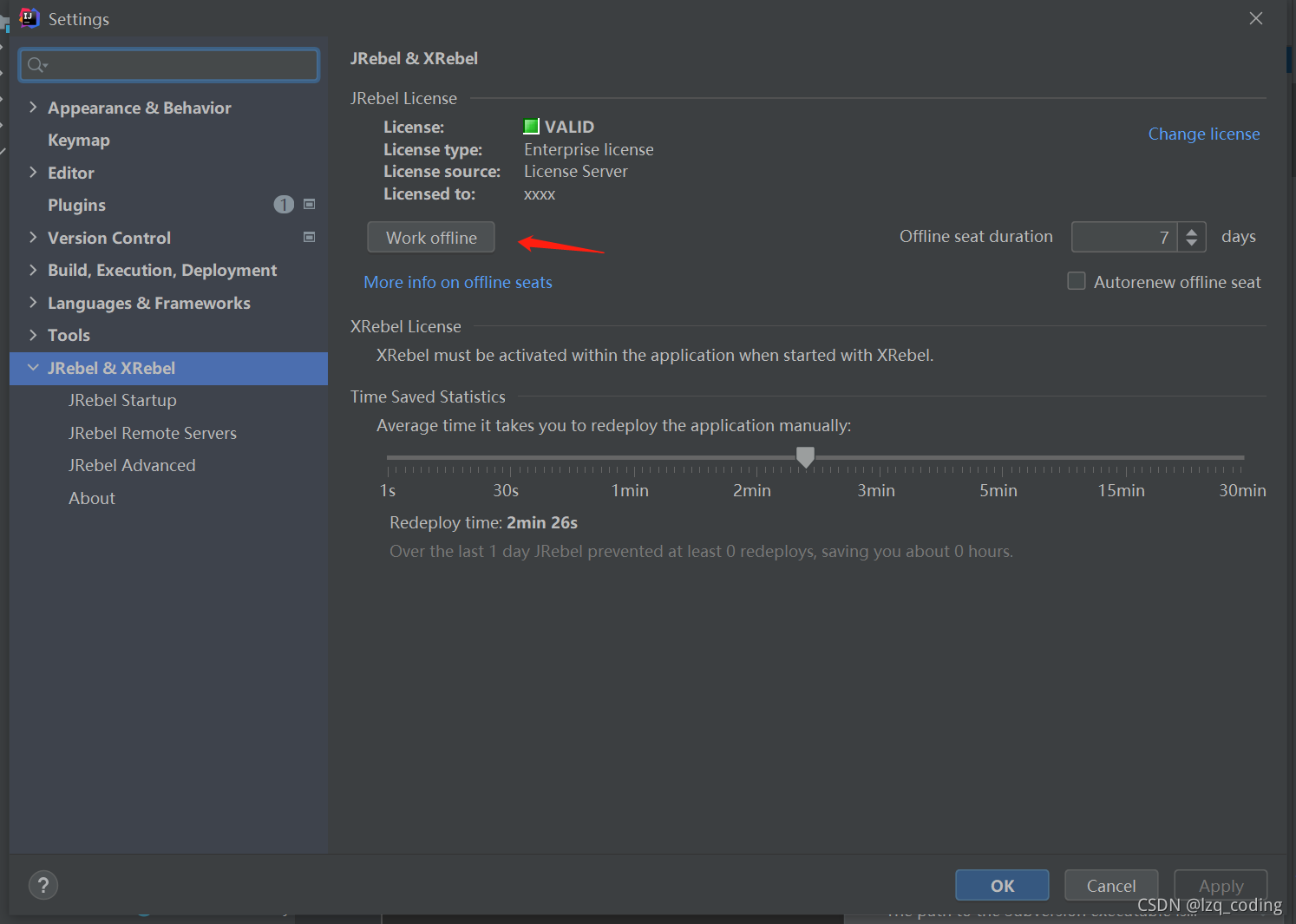Image resolution: width=1296 pixels, height=924 pixels.
Task: Click the search magnifier icon in the settings search field
Action: coord(36,65)
